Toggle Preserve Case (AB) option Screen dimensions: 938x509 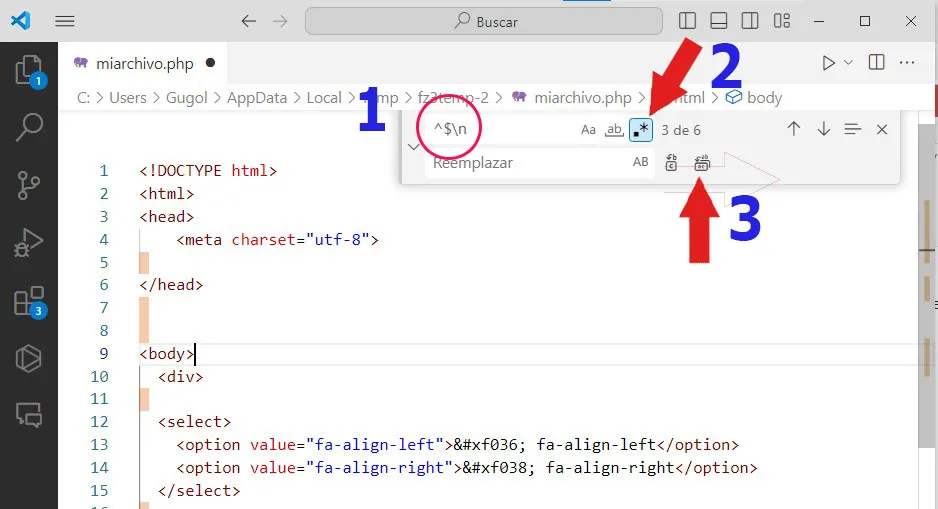coord(641,162)
